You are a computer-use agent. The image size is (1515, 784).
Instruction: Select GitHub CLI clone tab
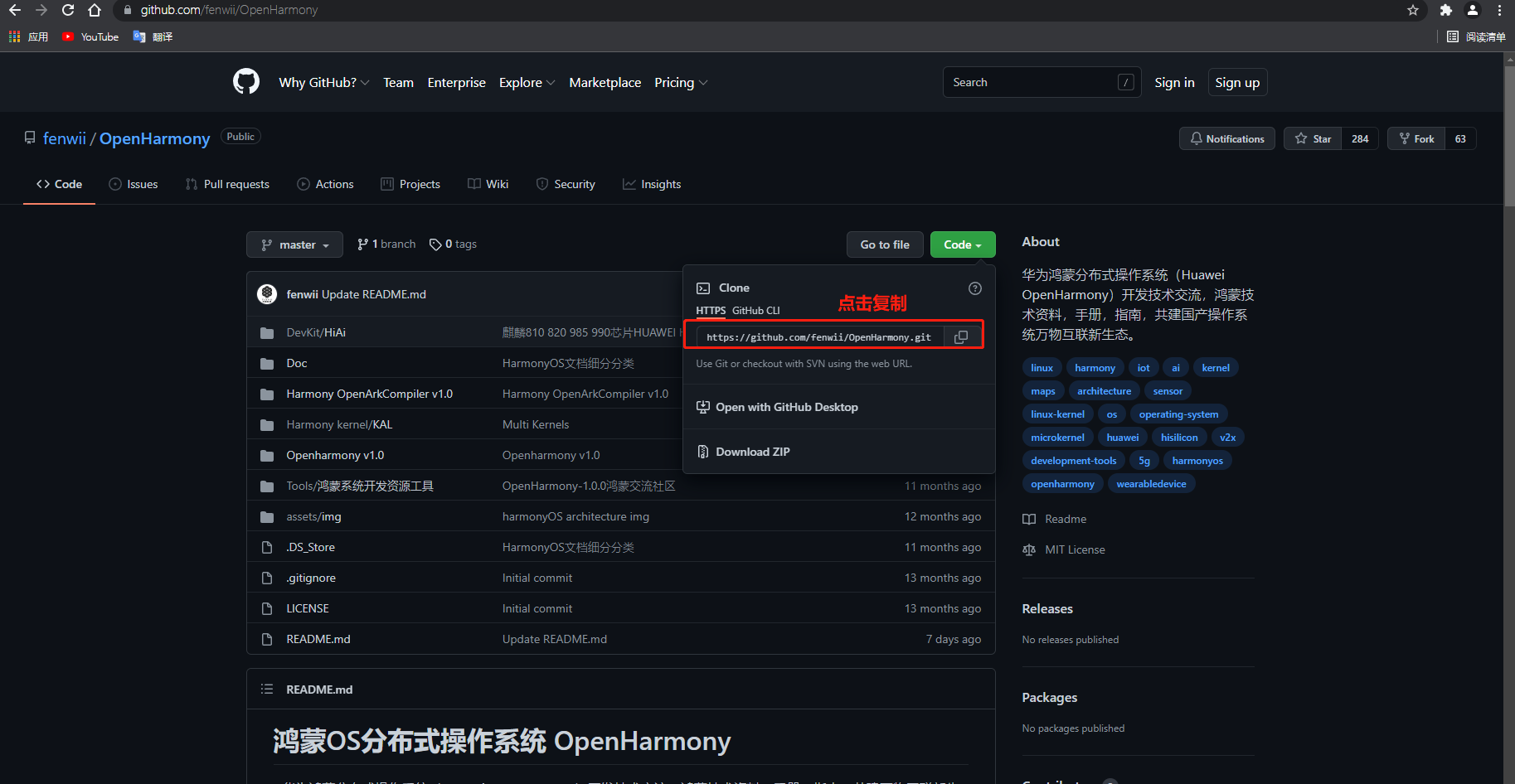coord(756,310)
